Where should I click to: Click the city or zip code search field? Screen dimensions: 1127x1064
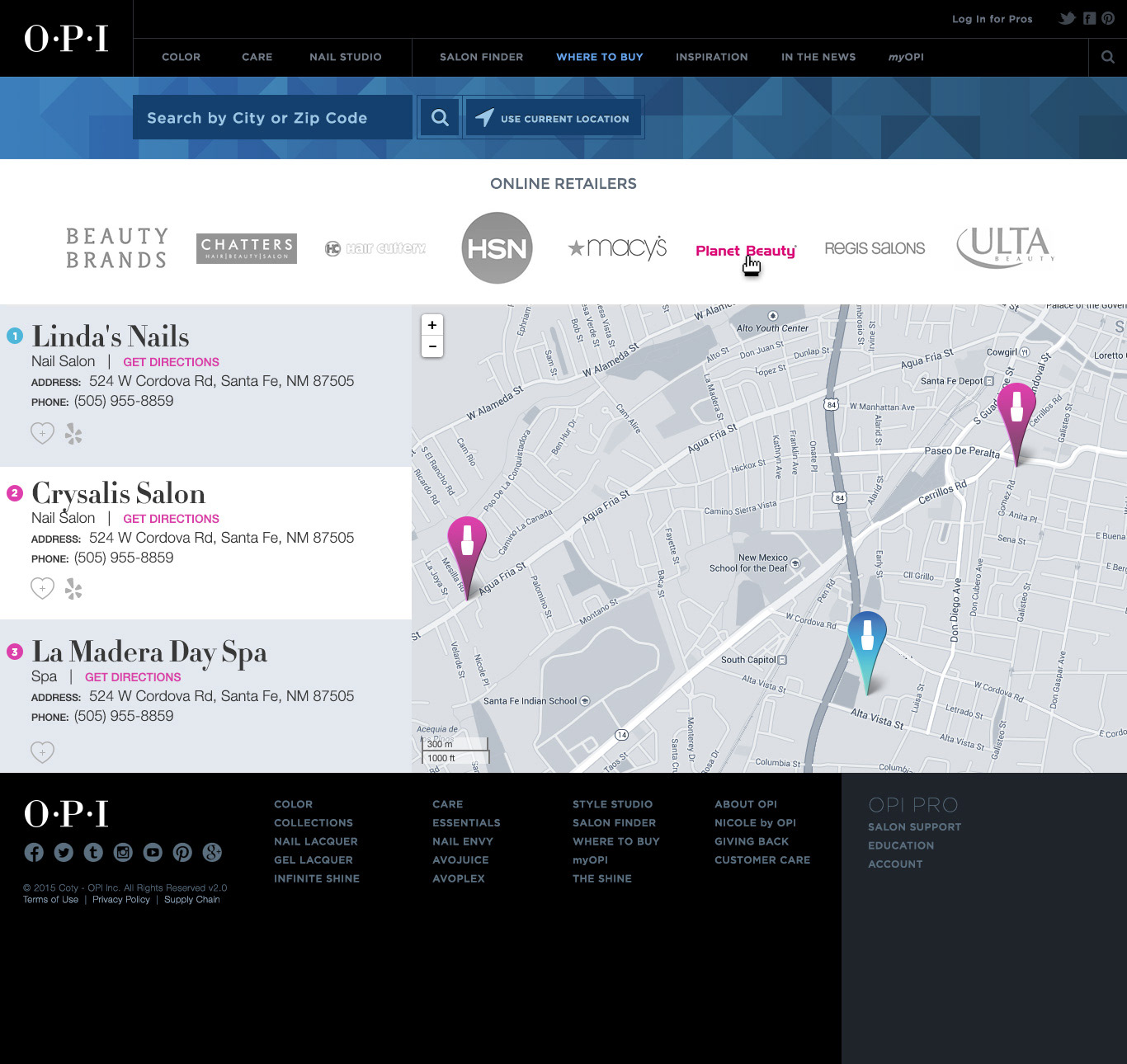click(x=272, y=117)
